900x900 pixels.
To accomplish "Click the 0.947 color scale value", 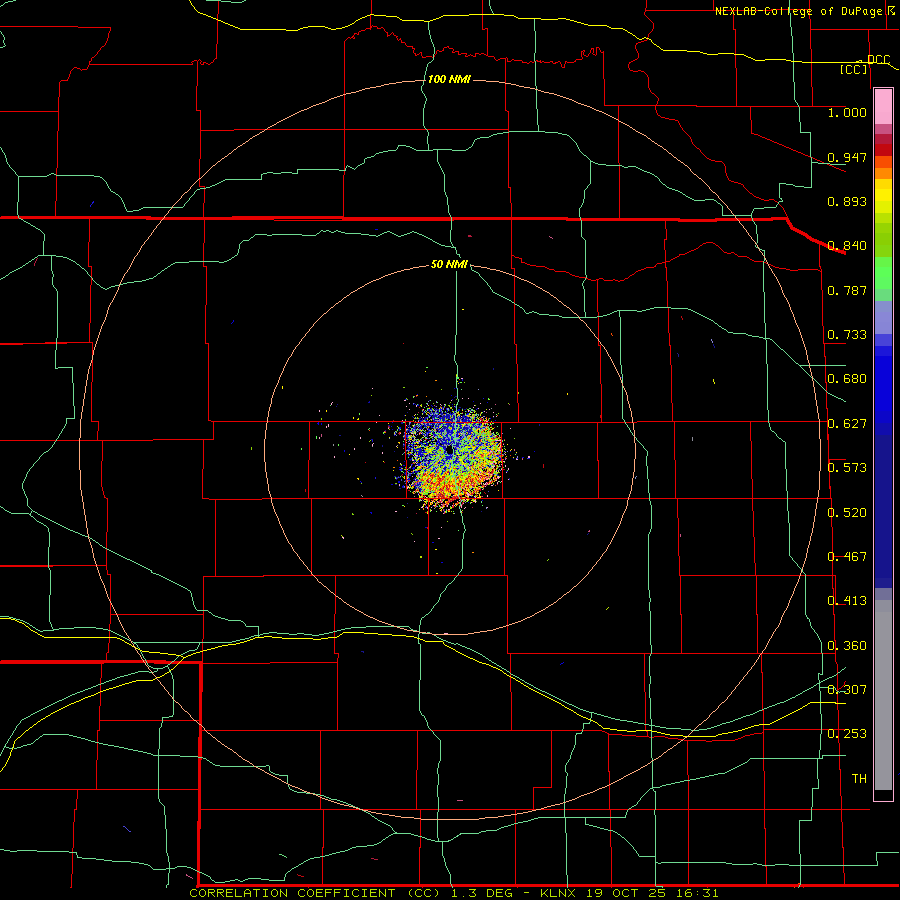I will pyautogui.click(x=847, y=157).
